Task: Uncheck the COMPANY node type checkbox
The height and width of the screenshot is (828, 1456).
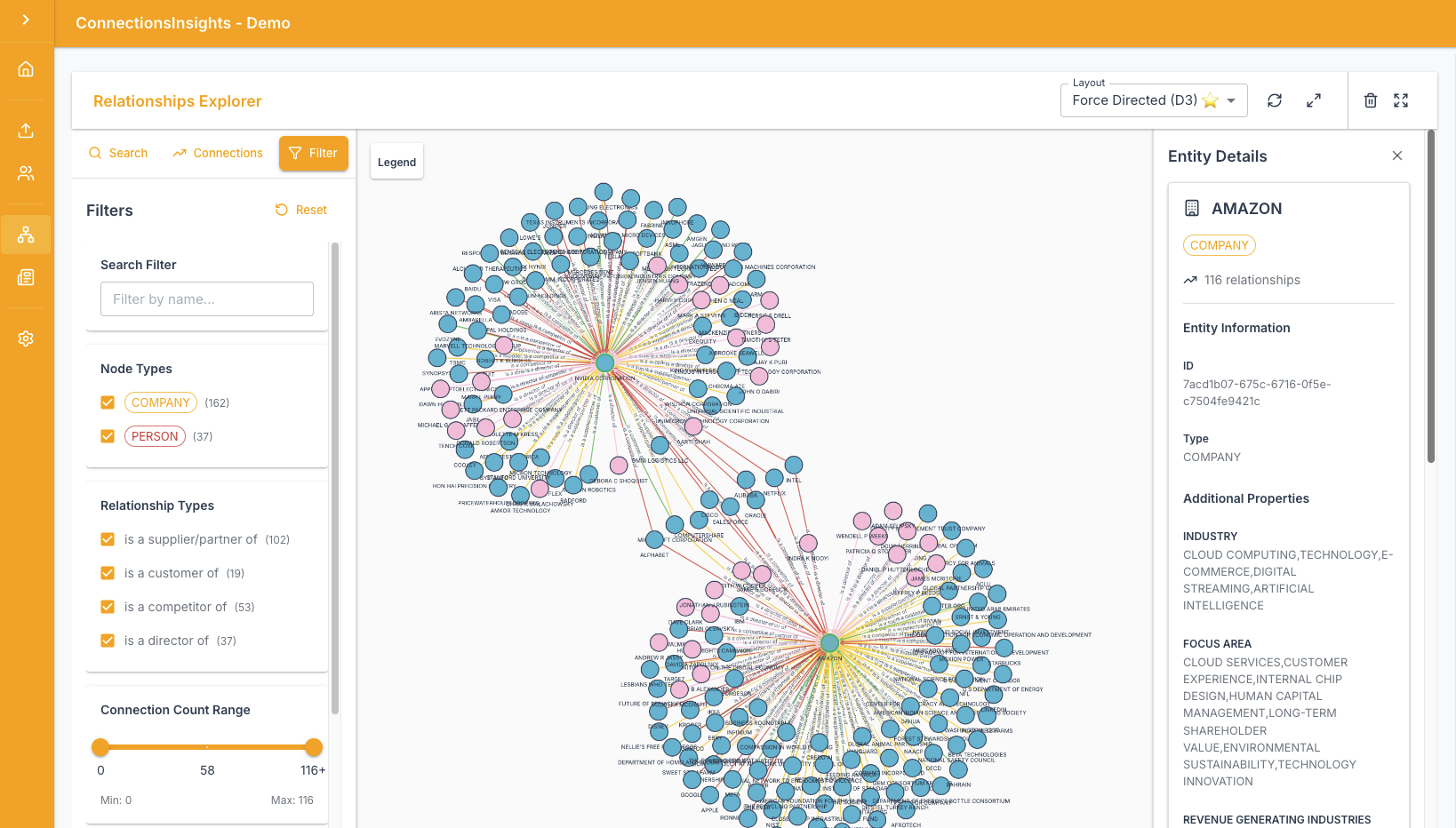Action: (108, 402)
